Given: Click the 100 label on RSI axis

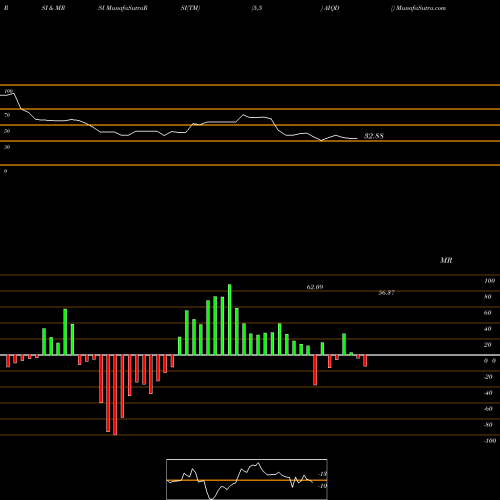Looking at the screenshot, I should tap(9, 91).
